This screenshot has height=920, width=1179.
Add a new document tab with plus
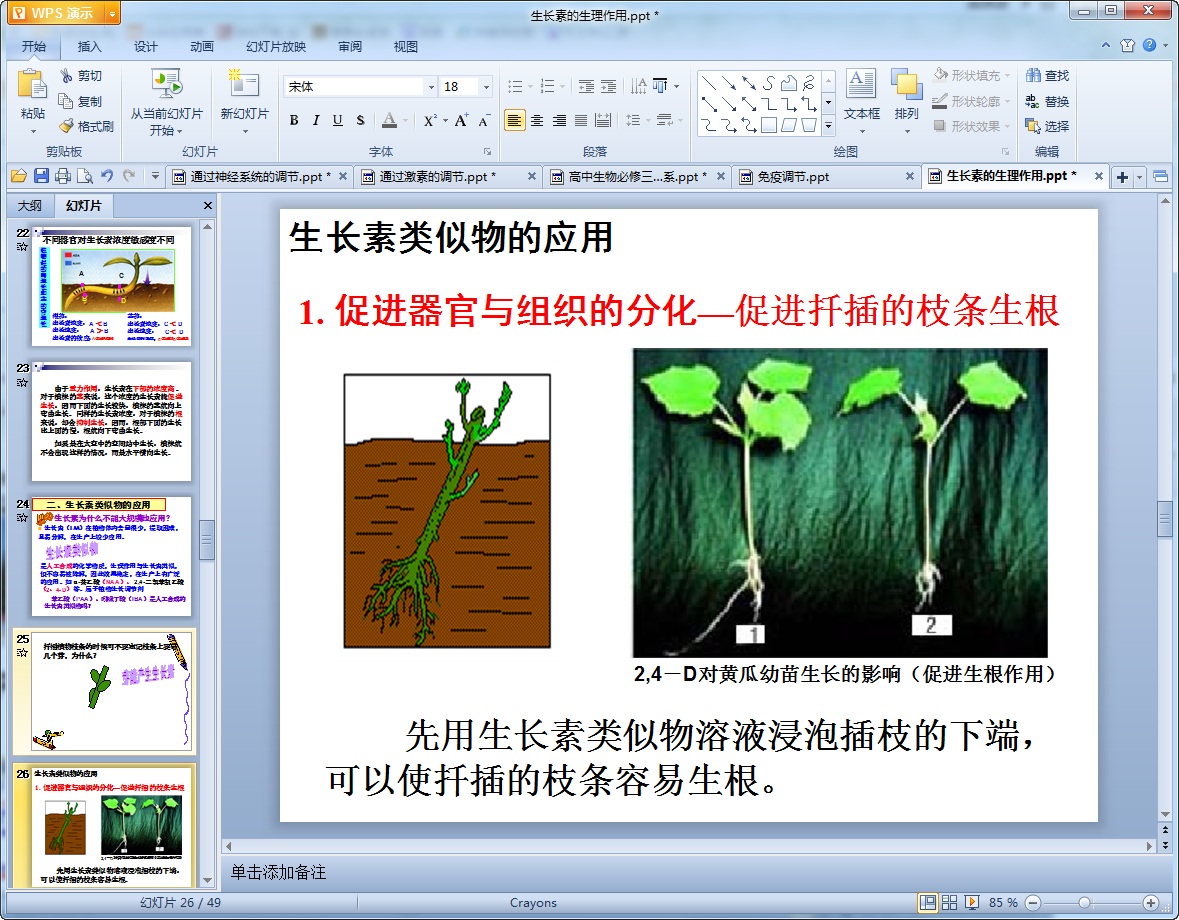[x=1122, y=177]
